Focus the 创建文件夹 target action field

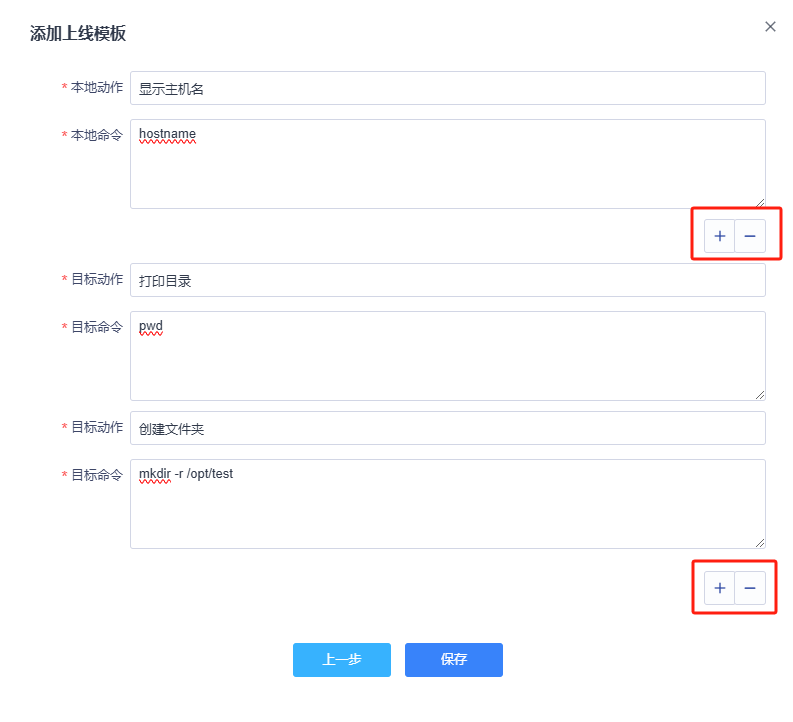click(x=447, y=428)
